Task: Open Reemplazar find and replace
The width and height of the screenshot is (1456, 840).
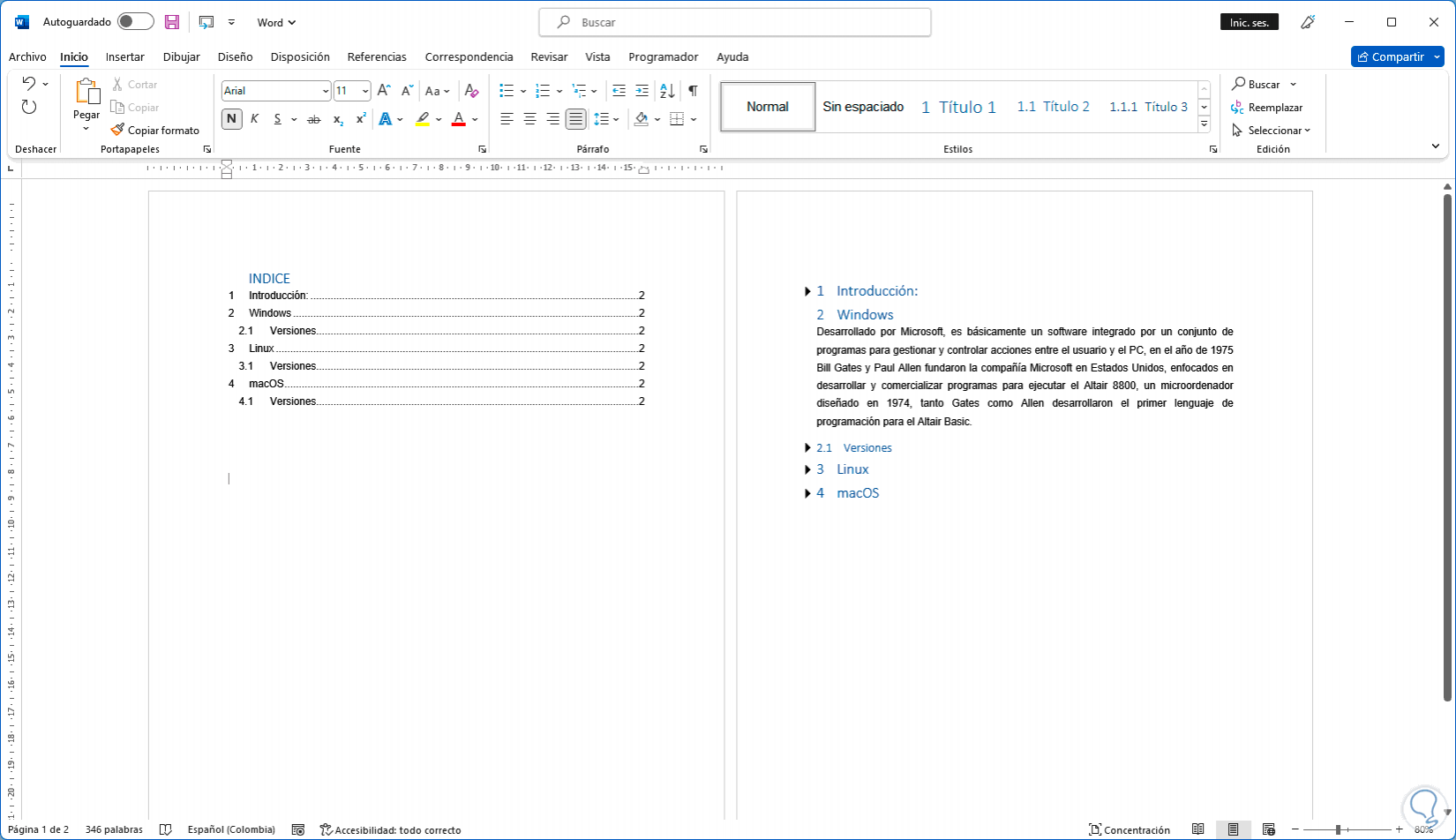Action: [x=1267, y=108]
